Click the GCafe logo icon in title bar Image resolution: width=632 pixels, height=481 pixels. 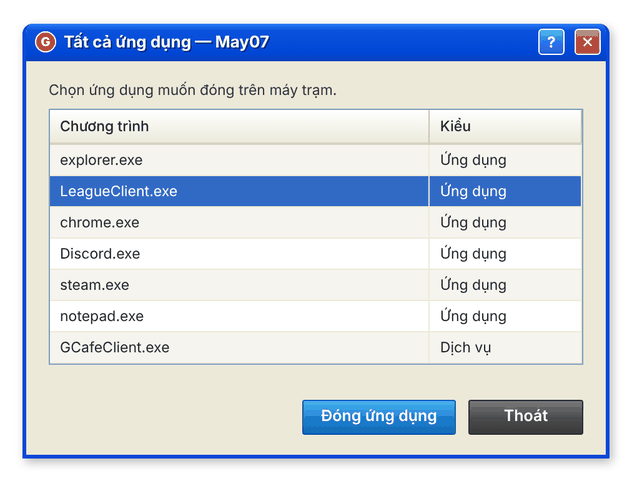[45, 42]
